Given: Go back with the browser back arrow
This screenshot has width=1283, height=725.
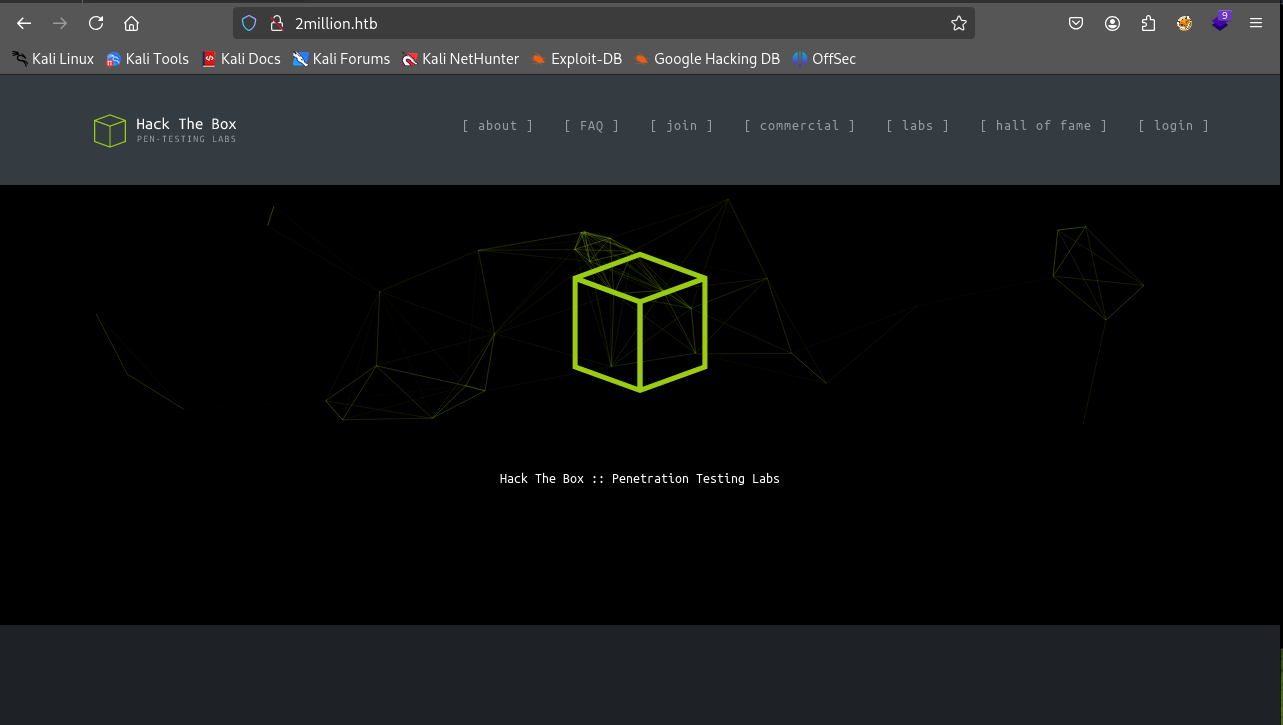Looking at the screenshot, I should [24, 23].
